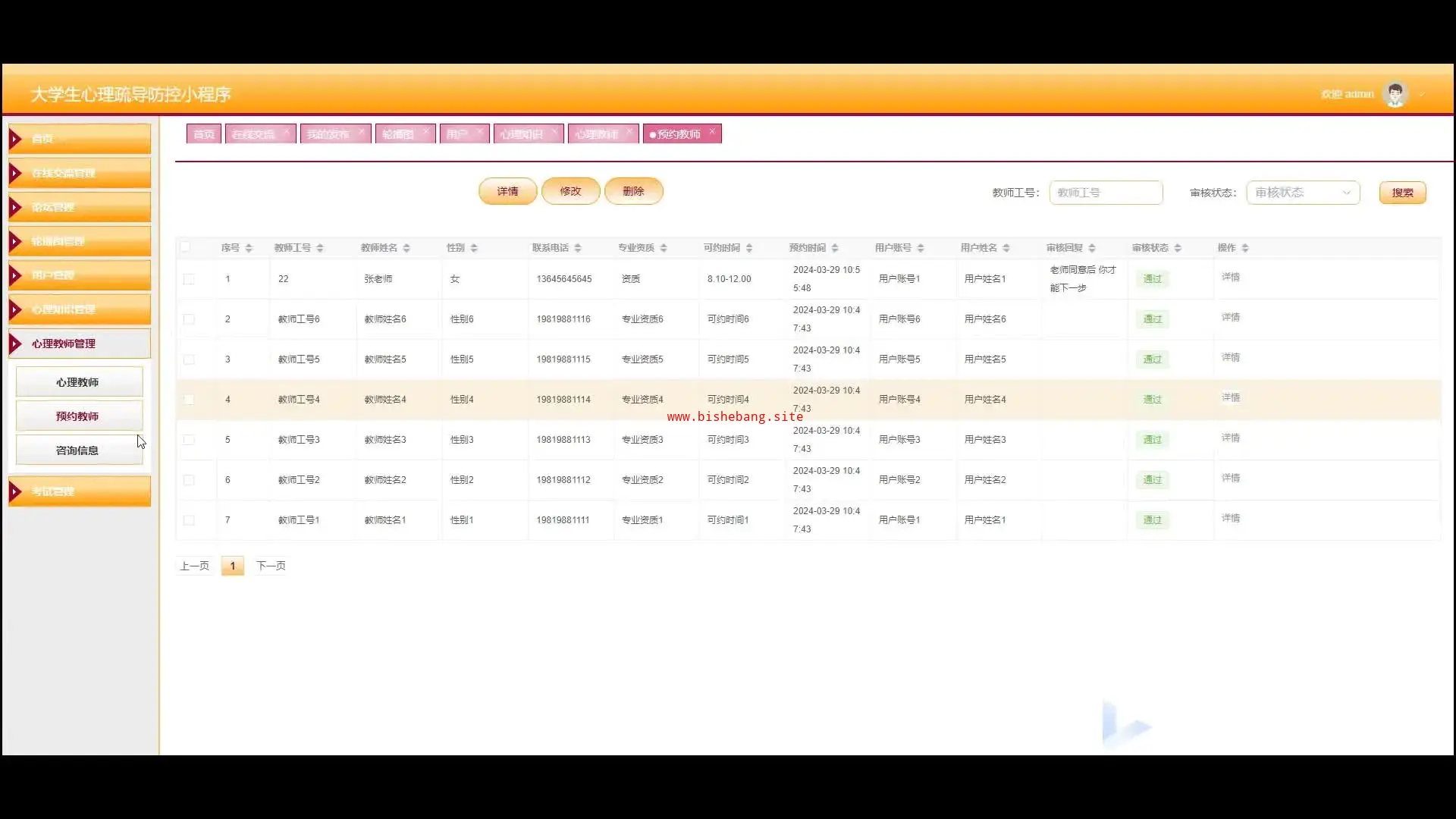The height and width of the screenshot is (819, 1456).
Task: Tick the select-all checkbox in the table header
Action: [x=185, y=247]
